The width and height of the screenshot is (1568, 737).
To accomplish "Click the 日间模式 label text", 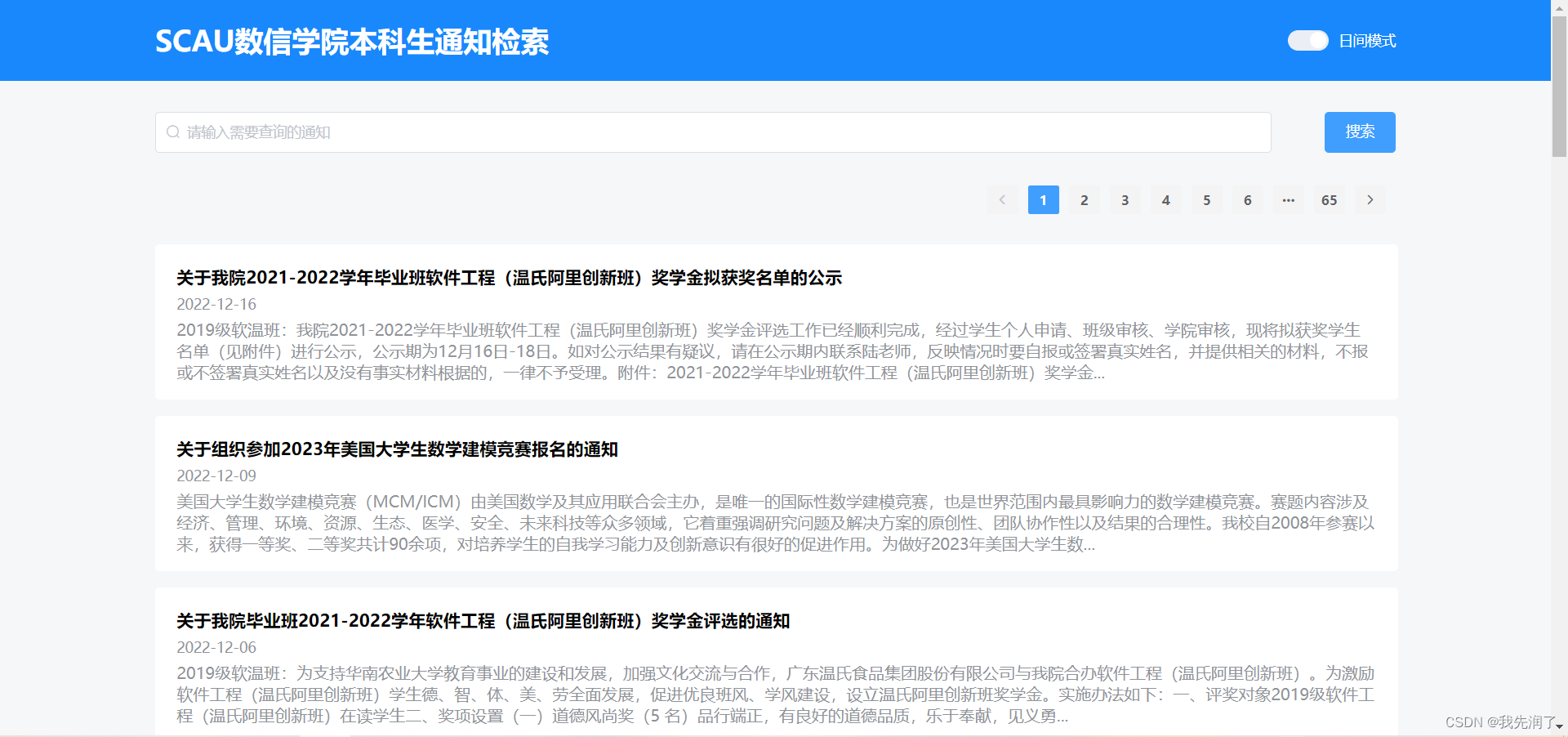I will click(x=1367, y=41).
